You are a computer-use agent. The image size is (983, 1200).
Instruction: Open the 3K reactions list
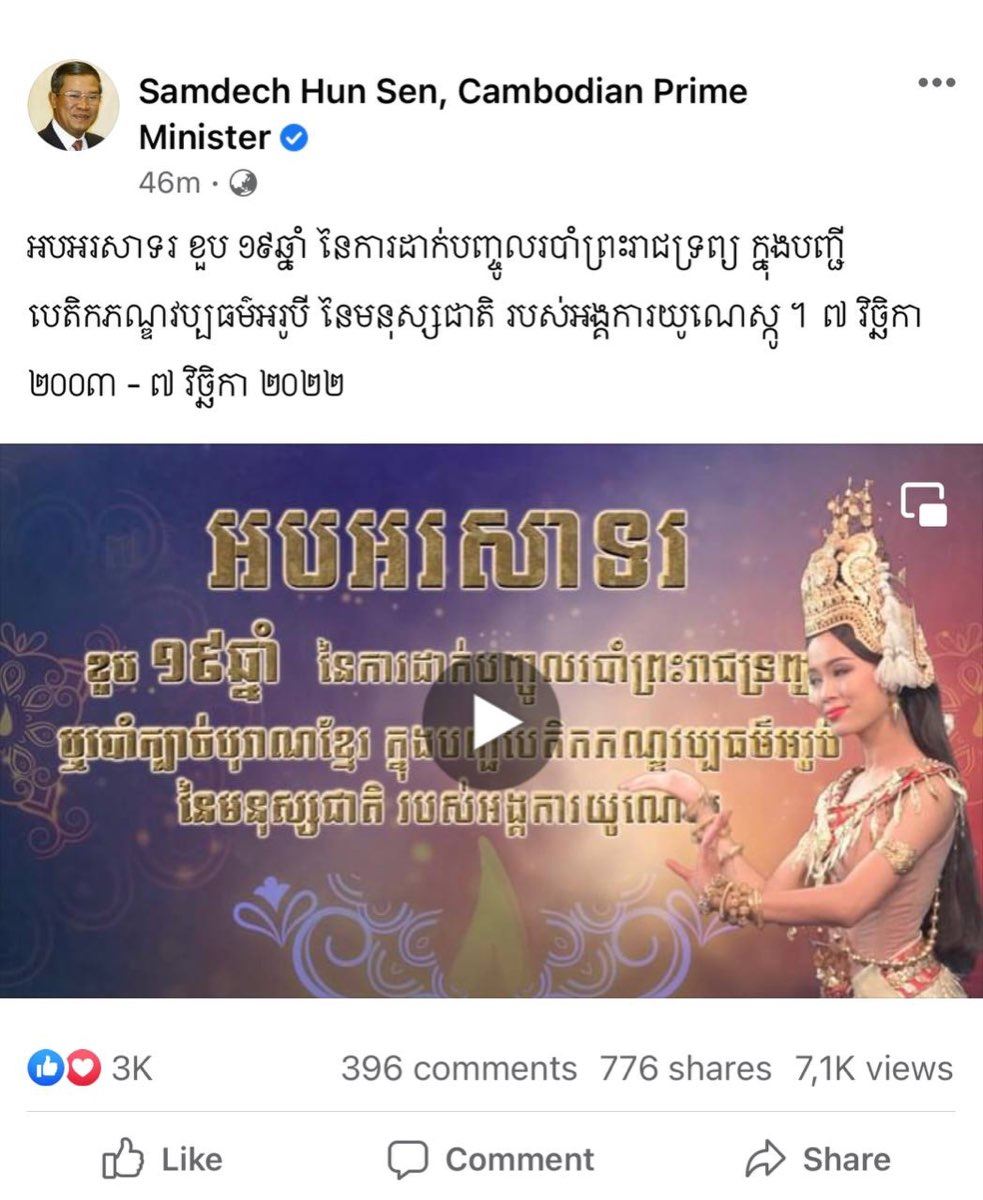tap(131, 1069)
